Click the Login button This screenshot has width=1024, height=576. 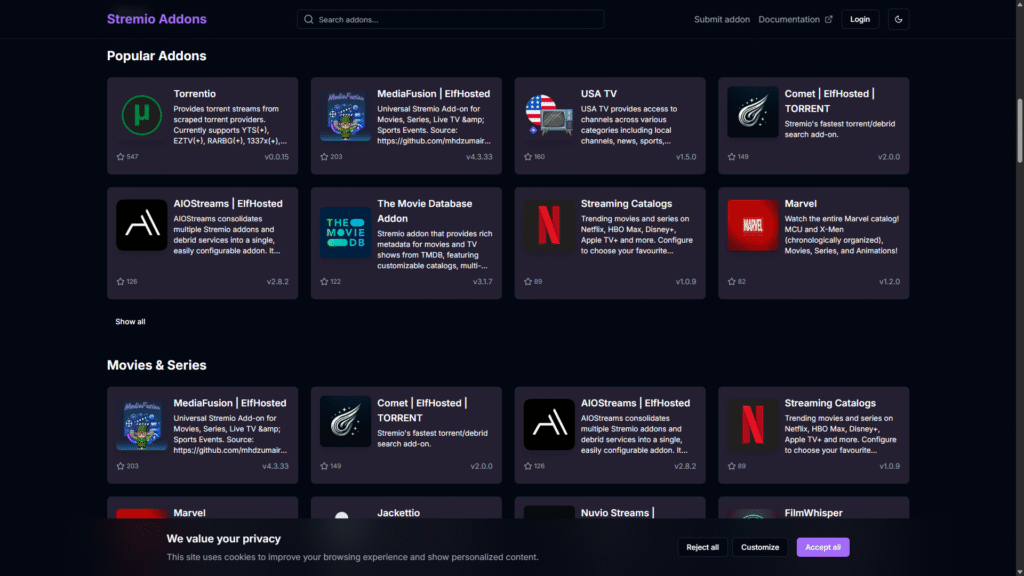[860, 20]
